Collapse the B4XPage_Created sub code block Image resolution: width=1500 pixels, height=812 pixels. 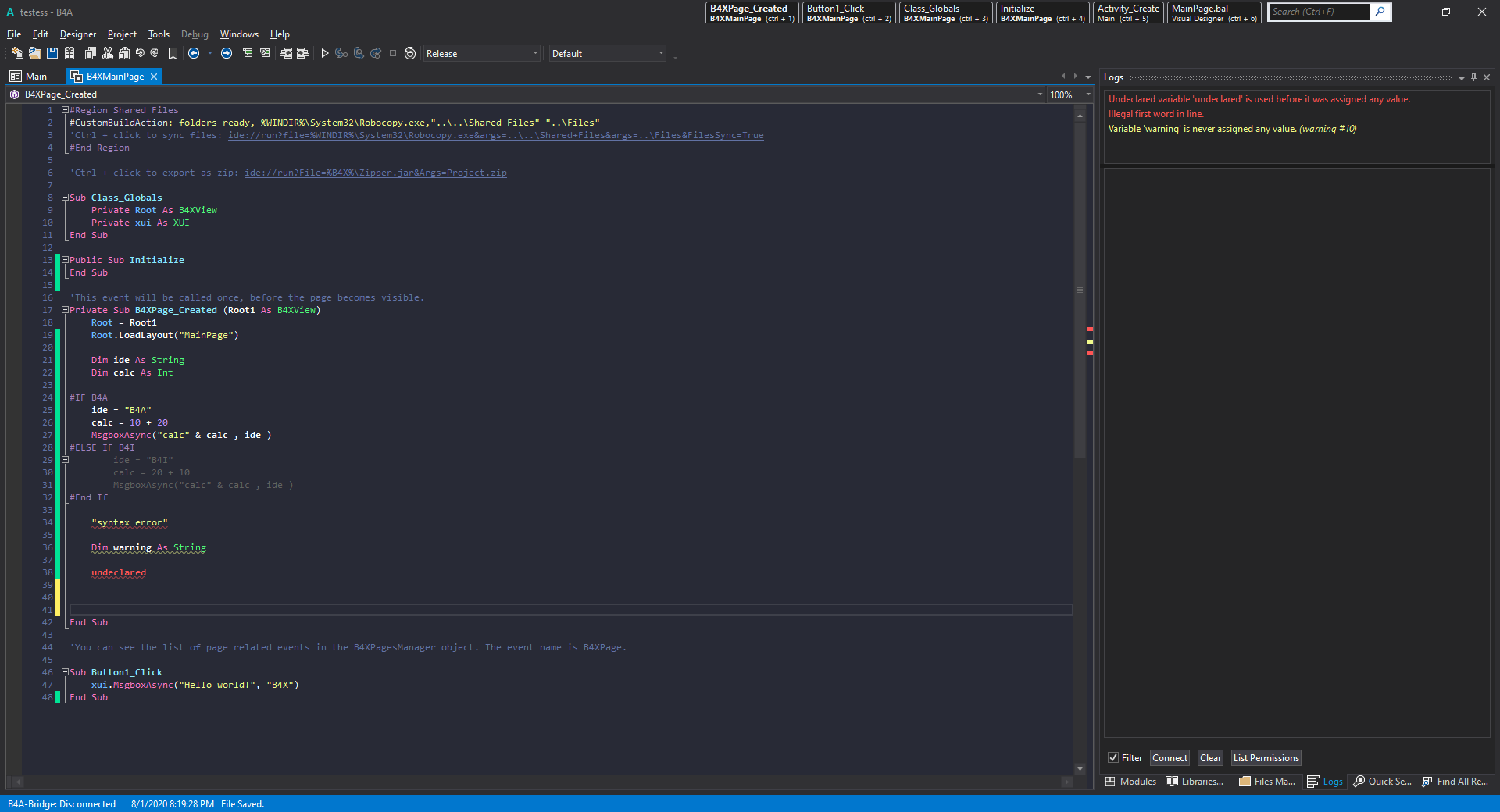[x=66, y=310]
